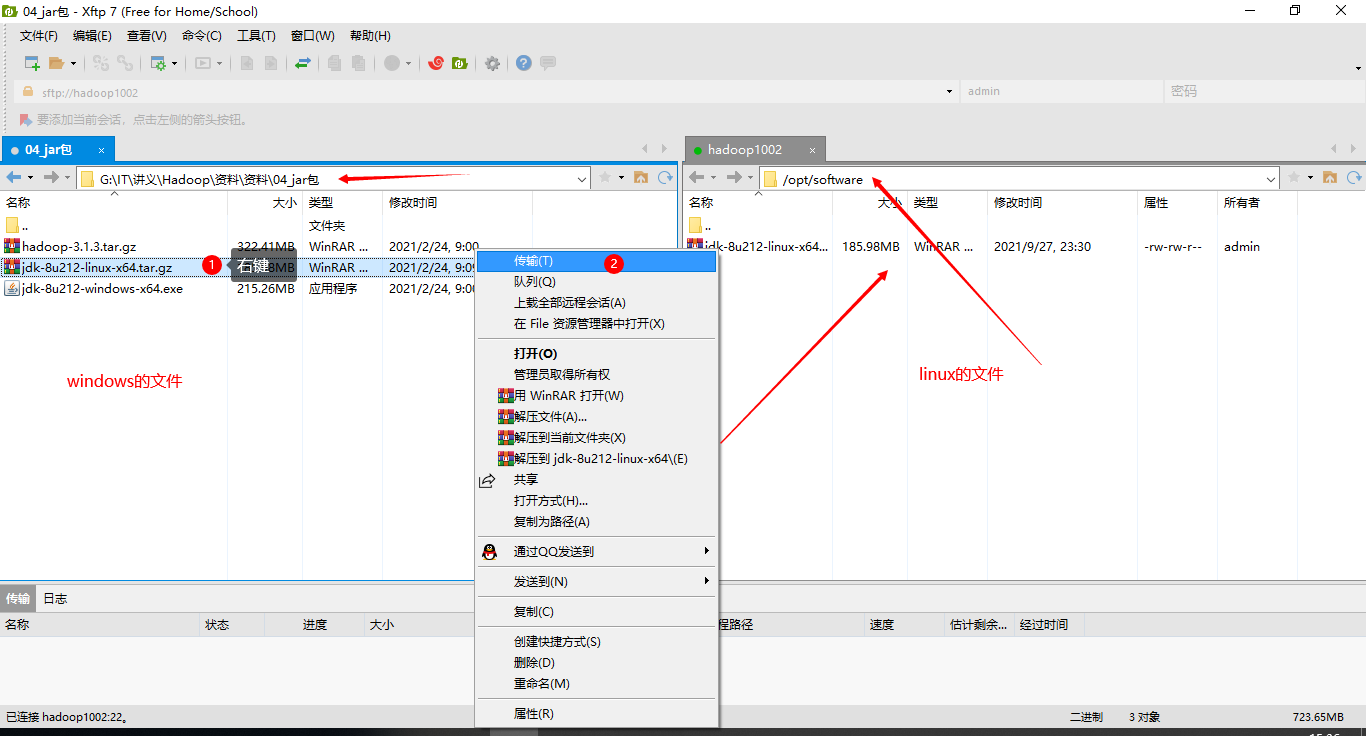This screenshot has height=736, width=1366.
Task: Close the hadoop1002 tab
Action: click(813, 150)
